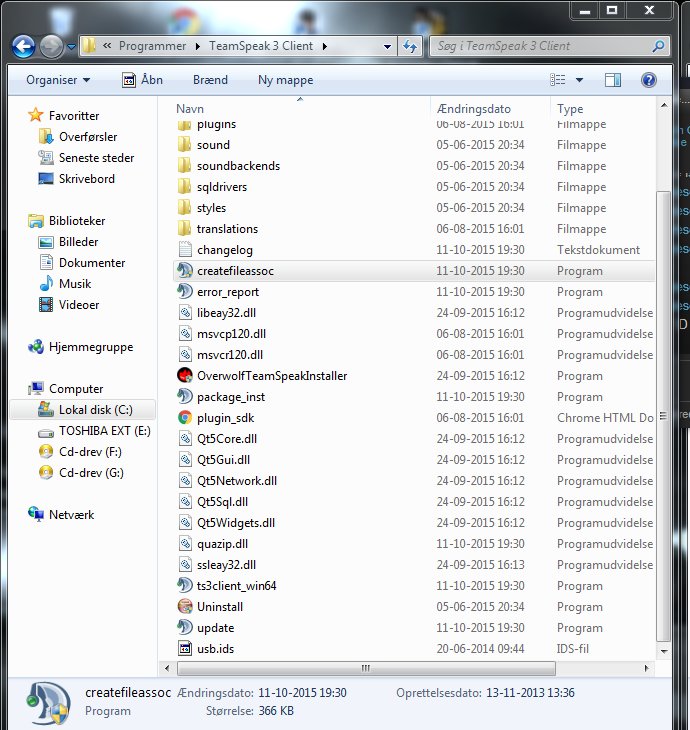This screenshot has height=730, width=690.
Task: Select the changelog text document icon
Action: tap(185, 250)
